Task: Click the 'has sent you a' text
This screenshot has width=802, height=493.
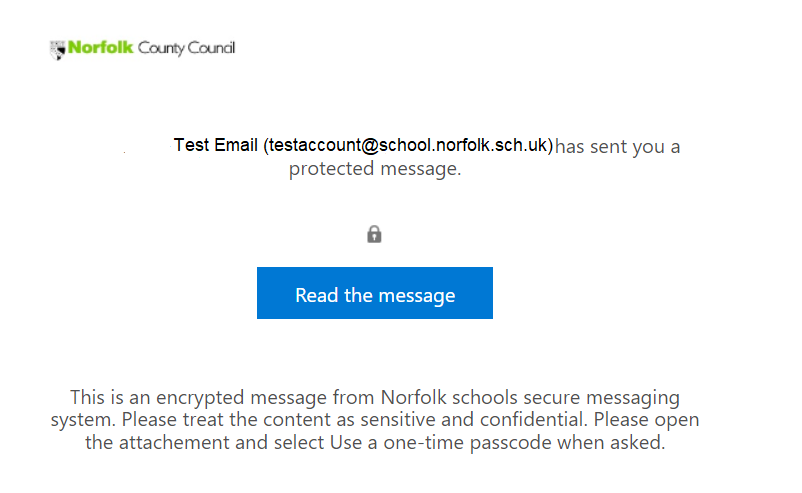Action: click(617, 147)
